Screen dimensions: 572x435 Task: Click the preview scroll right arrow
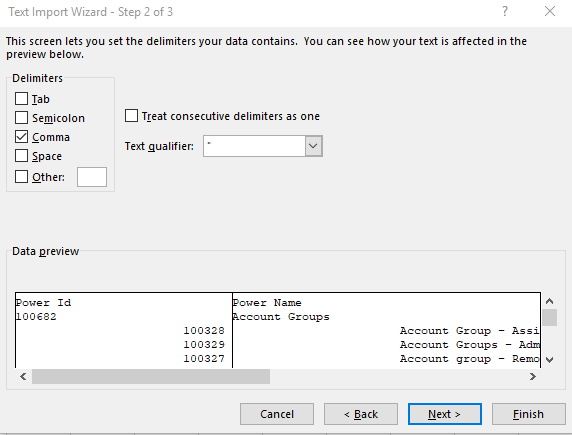(x=533, y=376)
